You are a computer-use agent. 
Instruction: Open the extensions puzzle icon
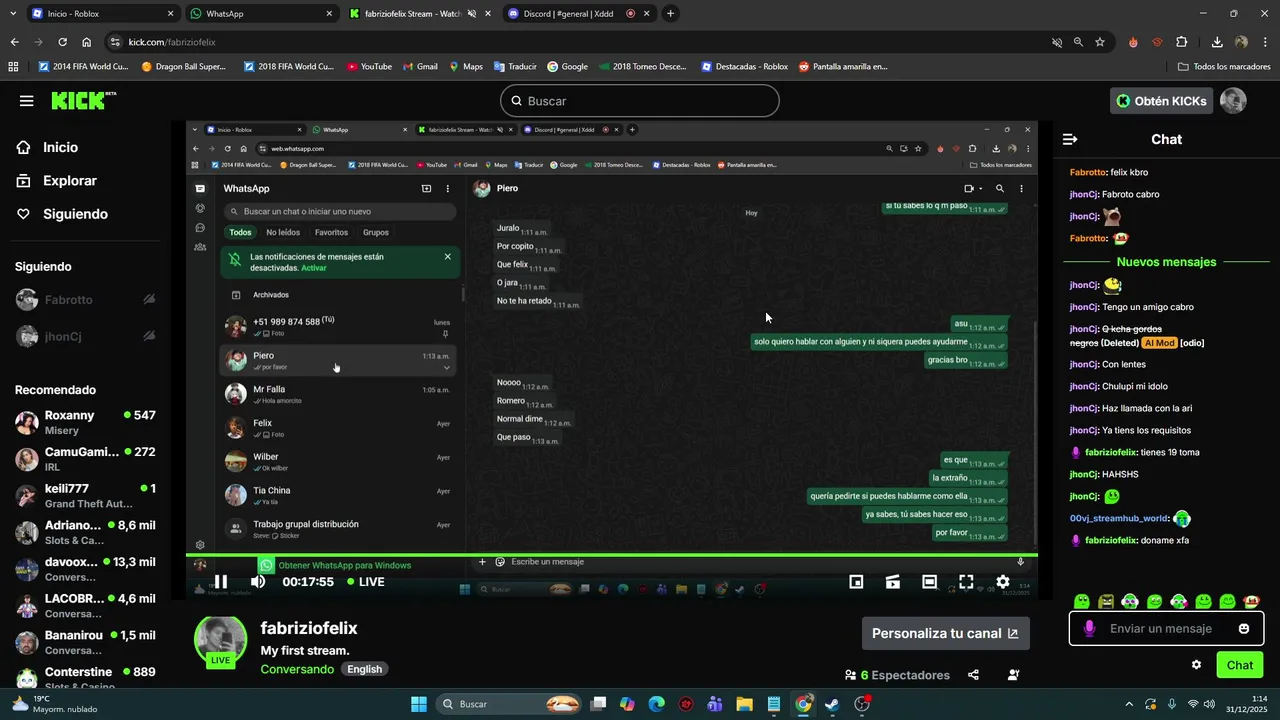(x=1182, y=42)
